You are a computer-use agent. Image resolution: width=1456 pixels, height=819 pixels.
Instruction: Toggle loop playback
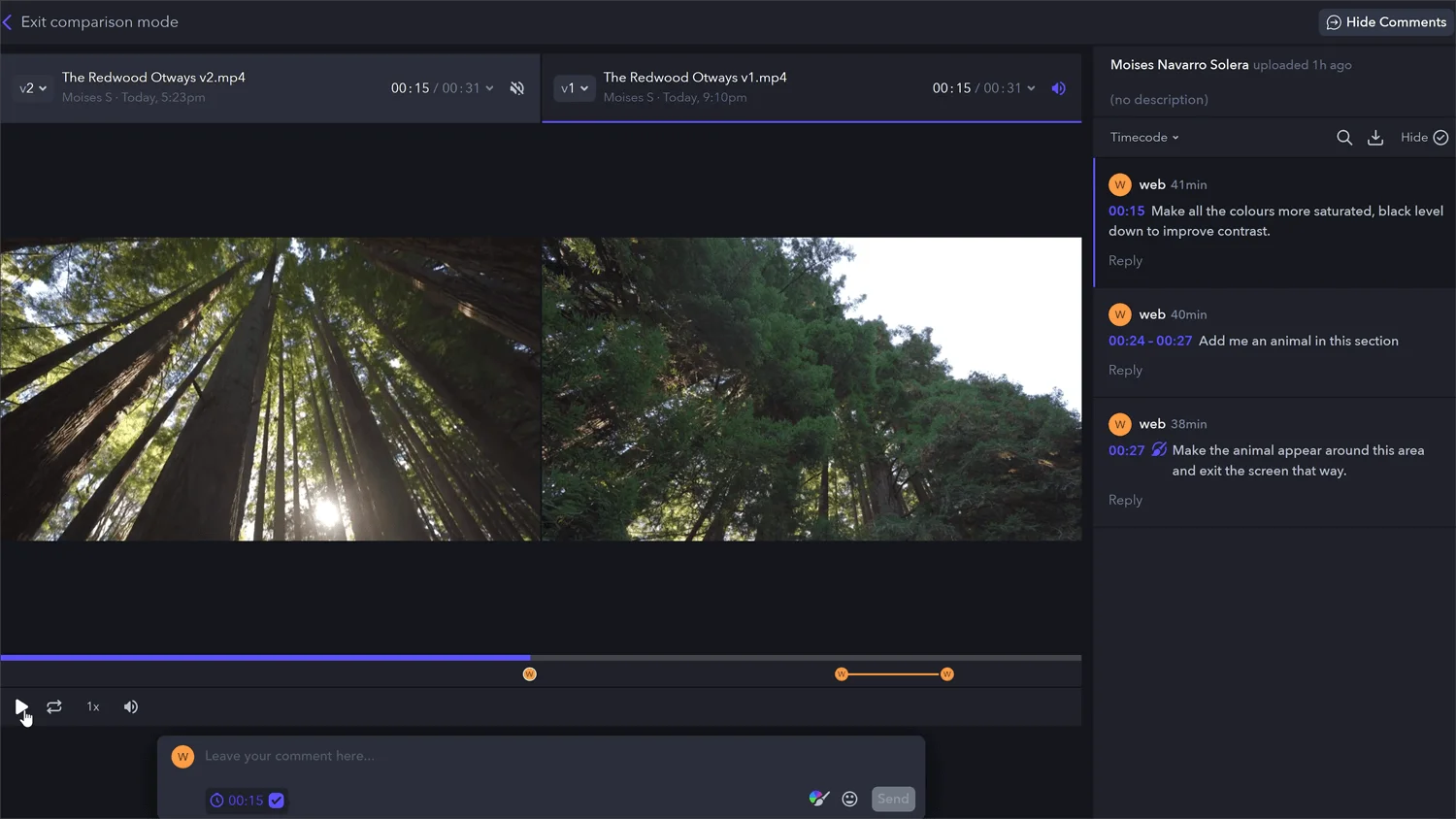point(54,707)
